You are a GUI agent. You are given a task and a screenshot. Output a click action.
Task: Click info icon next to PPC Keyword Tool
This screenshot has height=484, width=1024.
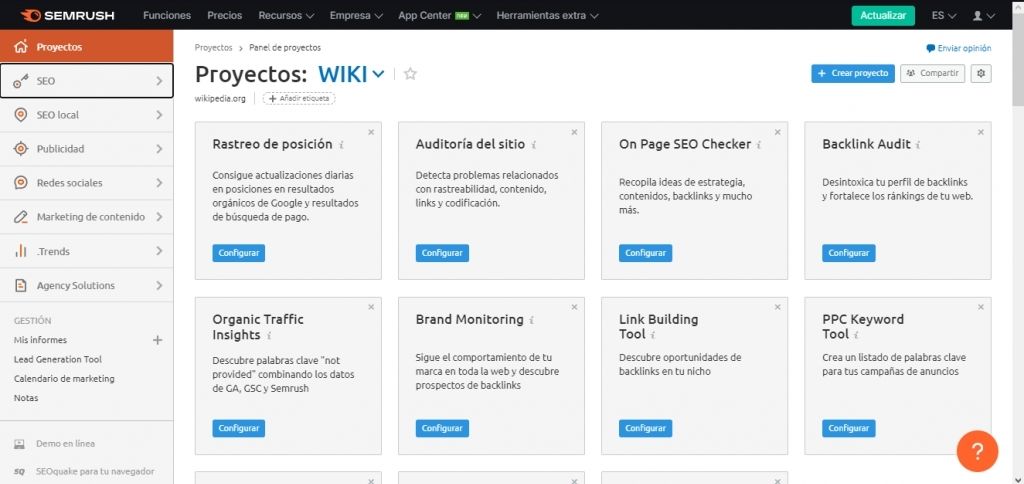856,335
